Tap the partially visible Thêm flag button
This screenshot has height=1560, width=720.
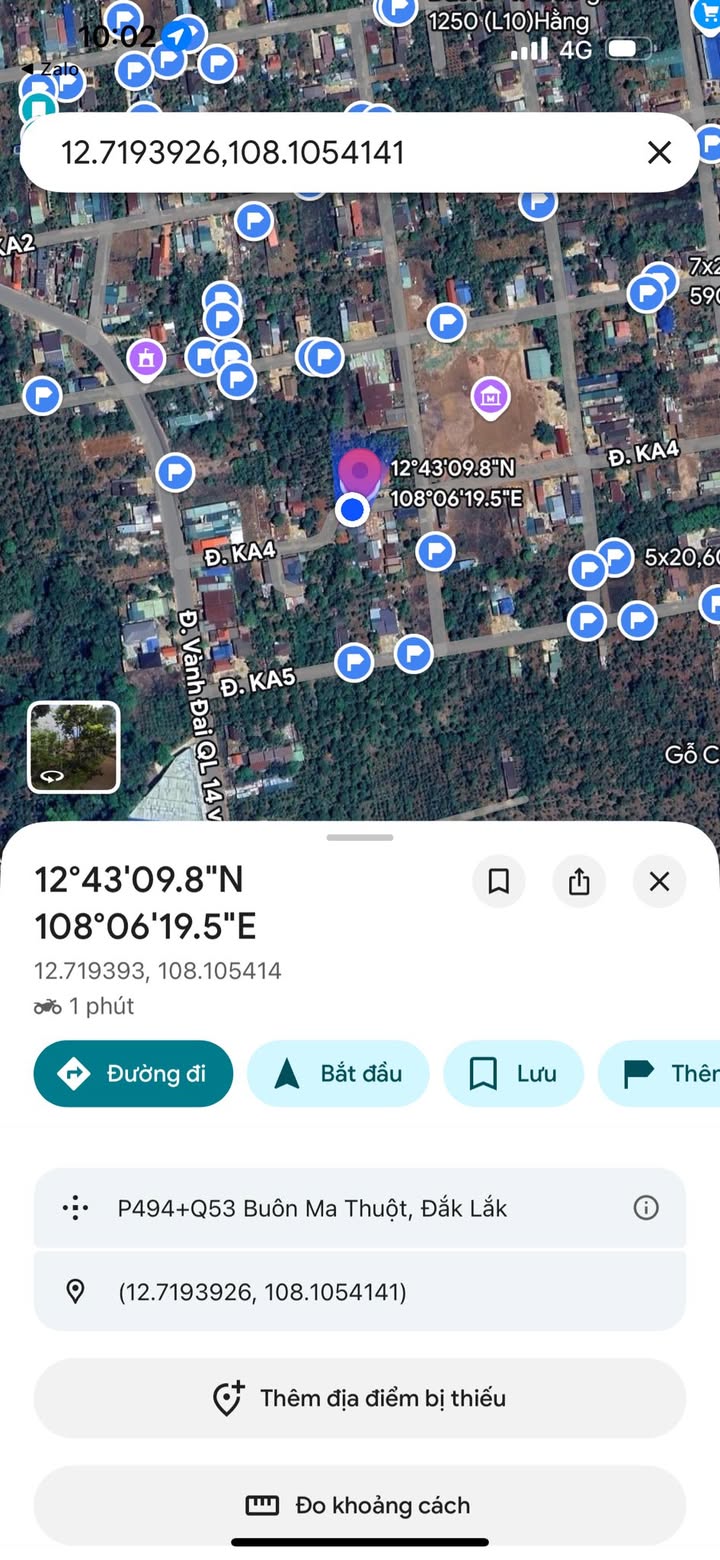[x=660, y=1073]
